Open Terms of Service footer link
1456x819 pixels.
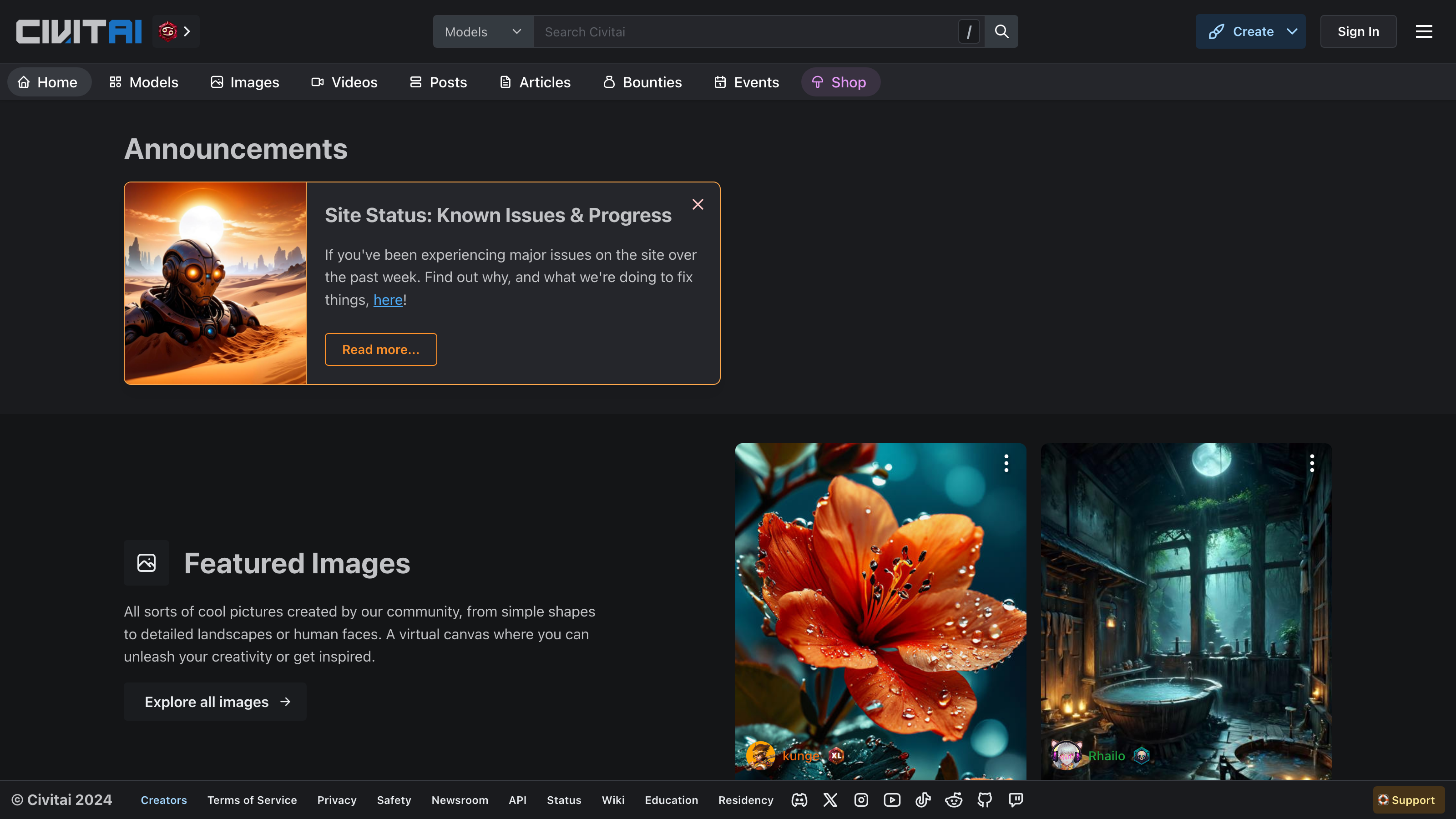coord(252,800)
